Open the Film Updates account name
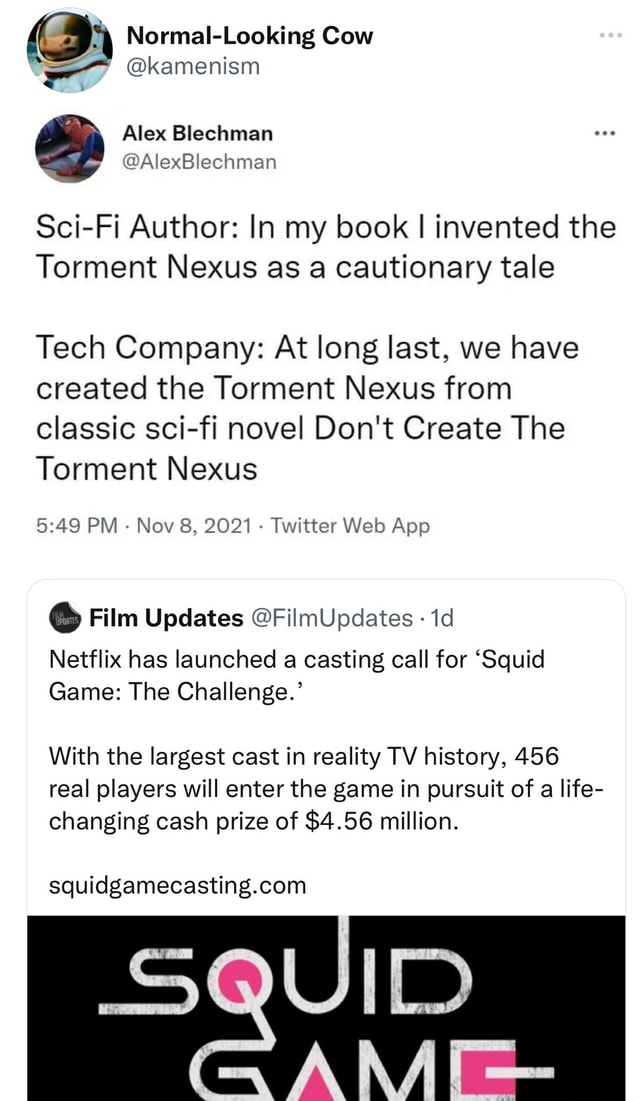640x1101 pixels. coord(166,618)
